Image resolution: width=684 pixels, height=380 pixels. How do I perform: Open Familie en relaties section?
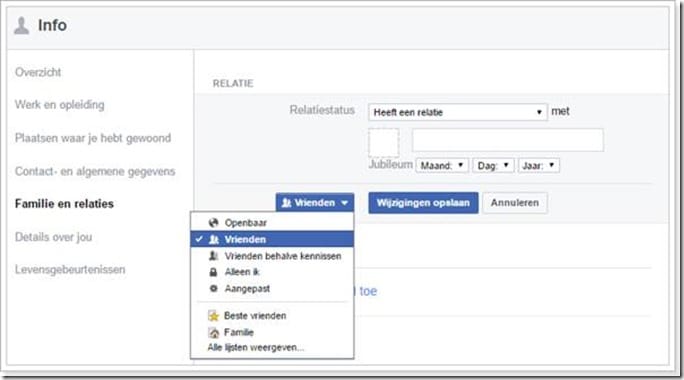tap(64, 204)
